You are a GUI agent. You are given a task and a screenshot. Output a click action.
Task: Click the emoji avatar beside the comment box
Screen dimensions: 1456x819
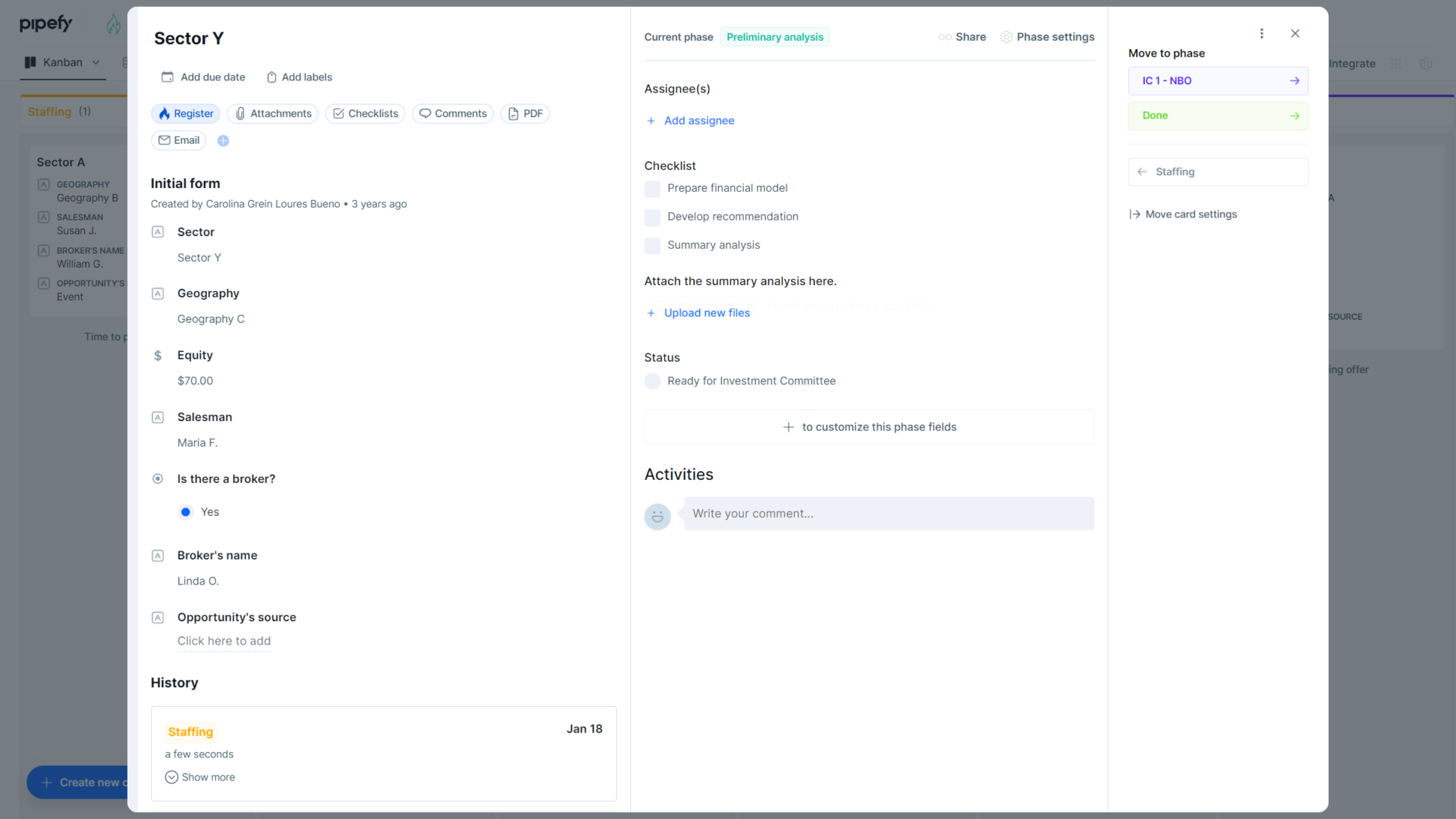click(657, 516)
